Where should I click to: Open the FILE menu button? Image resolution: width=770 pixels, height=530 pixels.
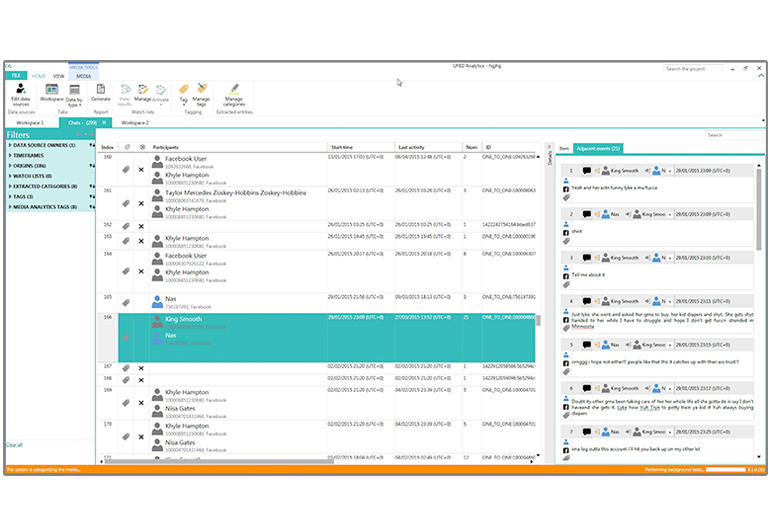coord(16,75)
